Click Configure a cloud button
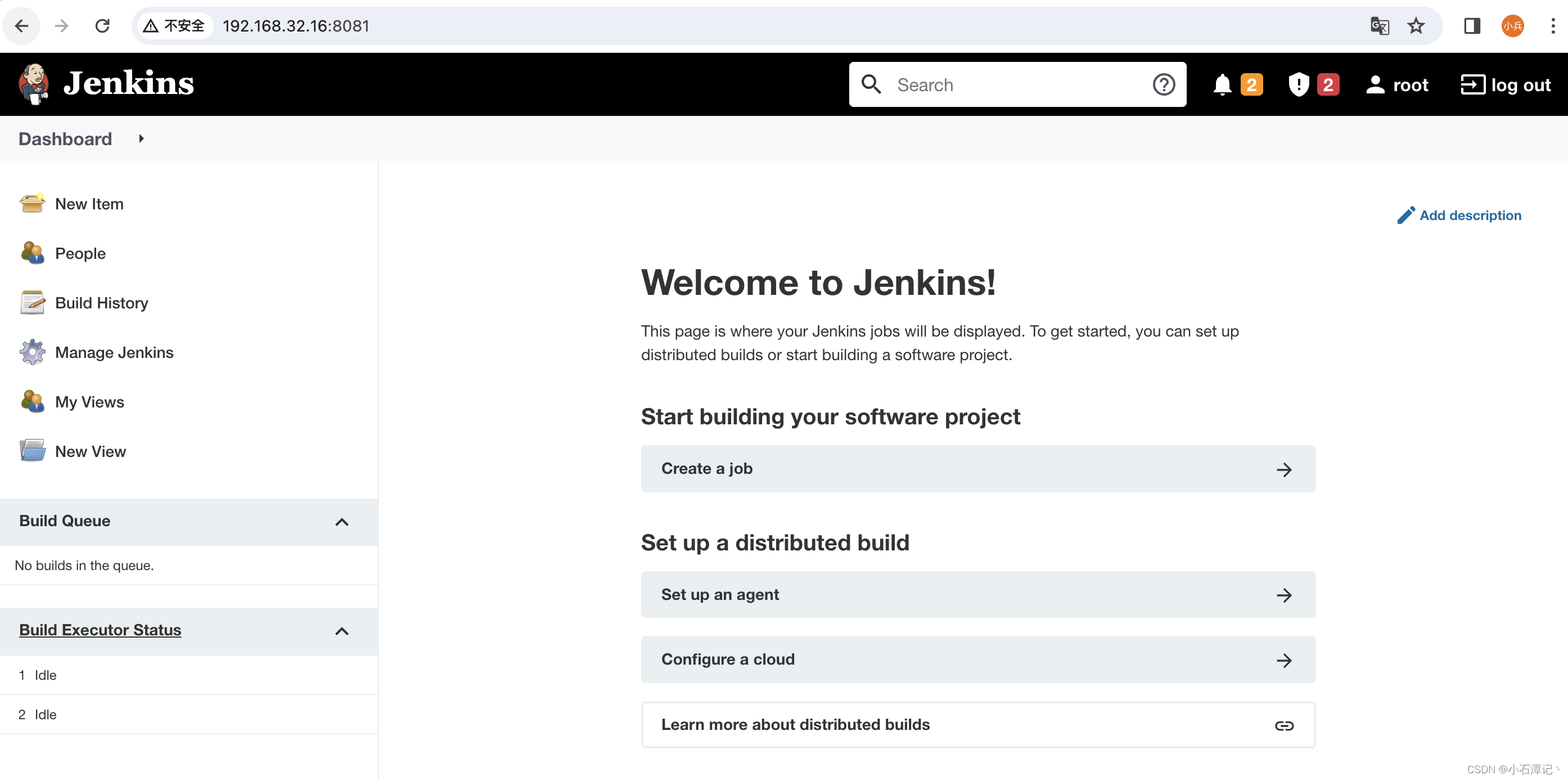Viewport: 1568px width, 780px height. click(978, 660)
